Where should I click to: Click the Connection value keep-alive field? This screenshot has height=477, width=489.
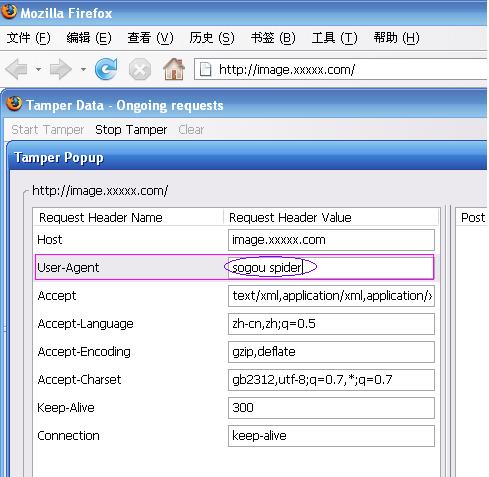tap(331, 436)
